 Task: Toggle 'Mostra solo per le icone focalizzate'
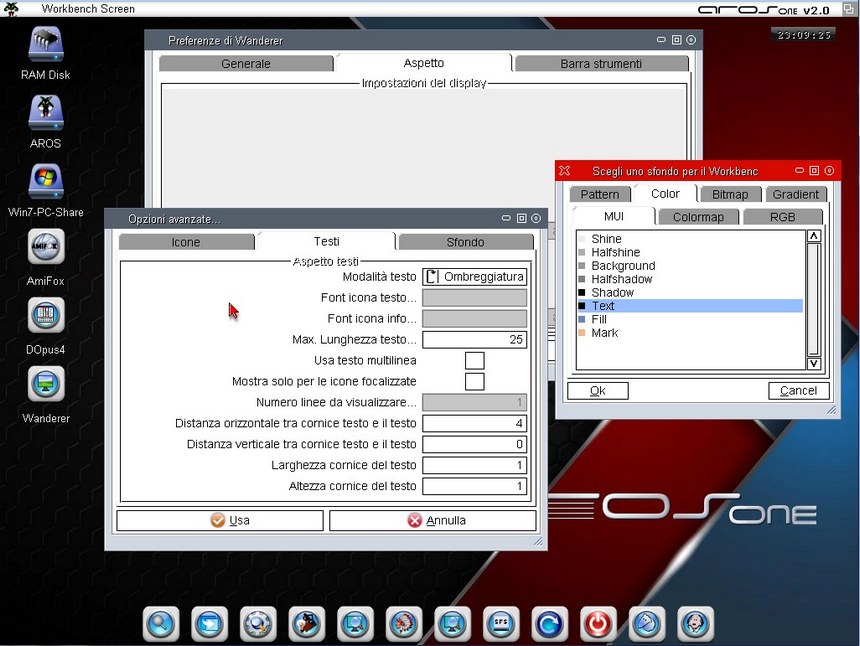pyautogui.click(x=474, y=381)
